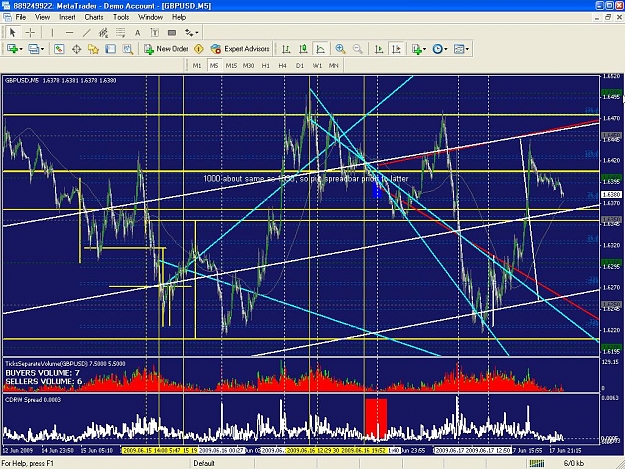Toggle chart Auto Scroll
Image resolution: width=625 pixels, height=469 pixels.
tap(379, 49)
